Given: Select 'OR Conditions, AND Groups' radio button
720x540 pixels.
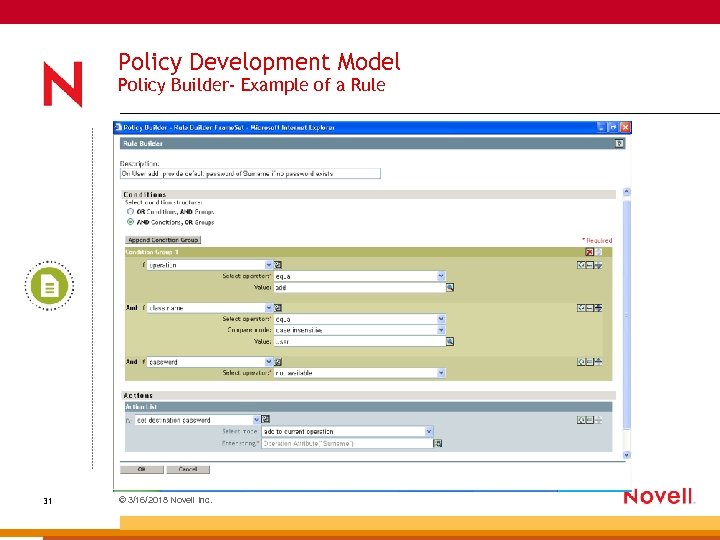Looking at the screenshot, I should pos(130,212).
